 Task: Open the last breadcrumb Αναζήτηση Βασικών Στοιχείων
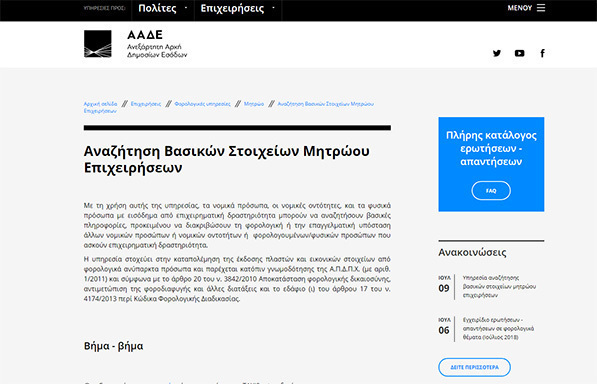pyautogui.click(x=228, y=107)
